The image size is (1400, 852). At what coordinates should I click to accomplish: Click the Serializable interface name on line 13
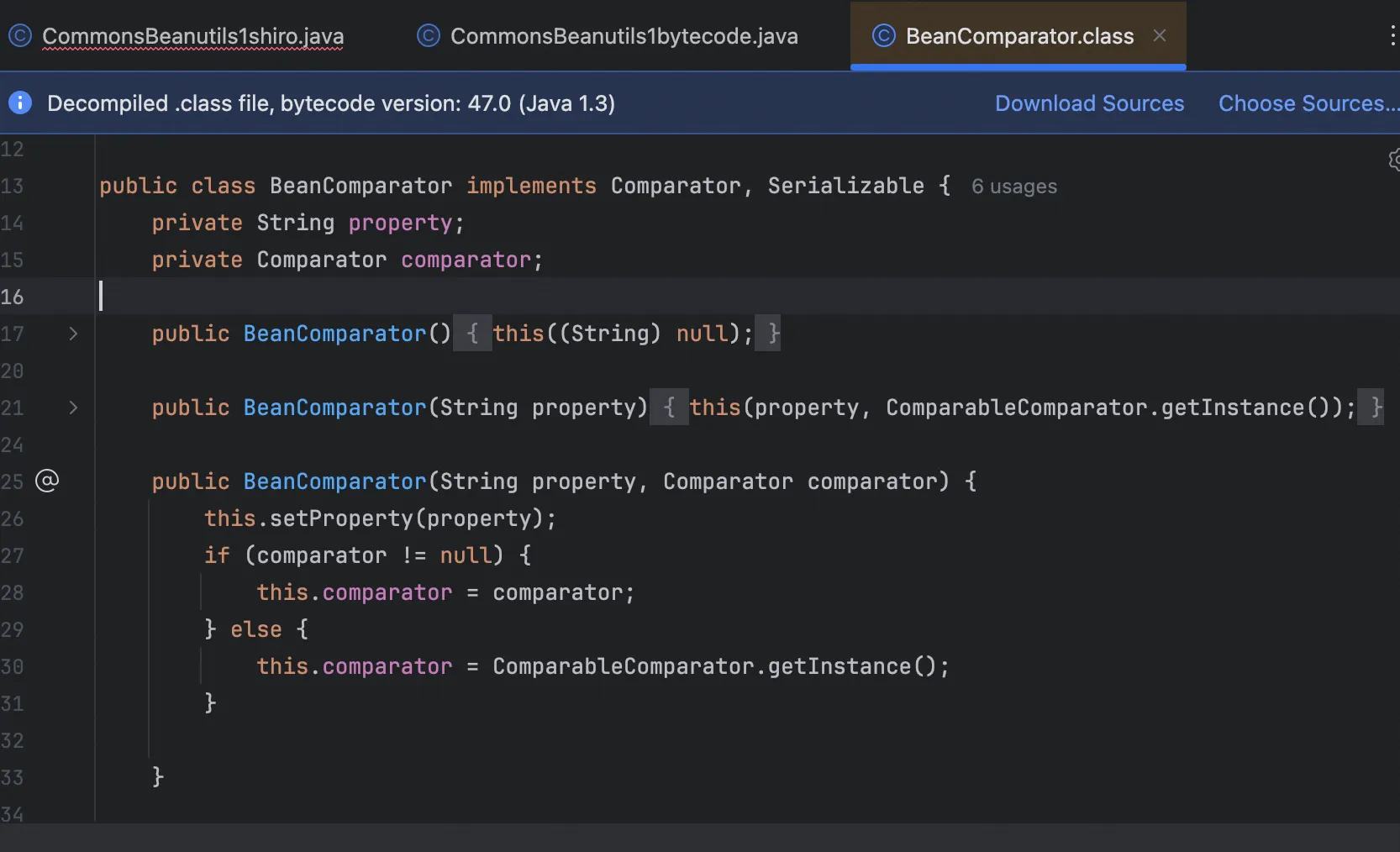[845, 186]
